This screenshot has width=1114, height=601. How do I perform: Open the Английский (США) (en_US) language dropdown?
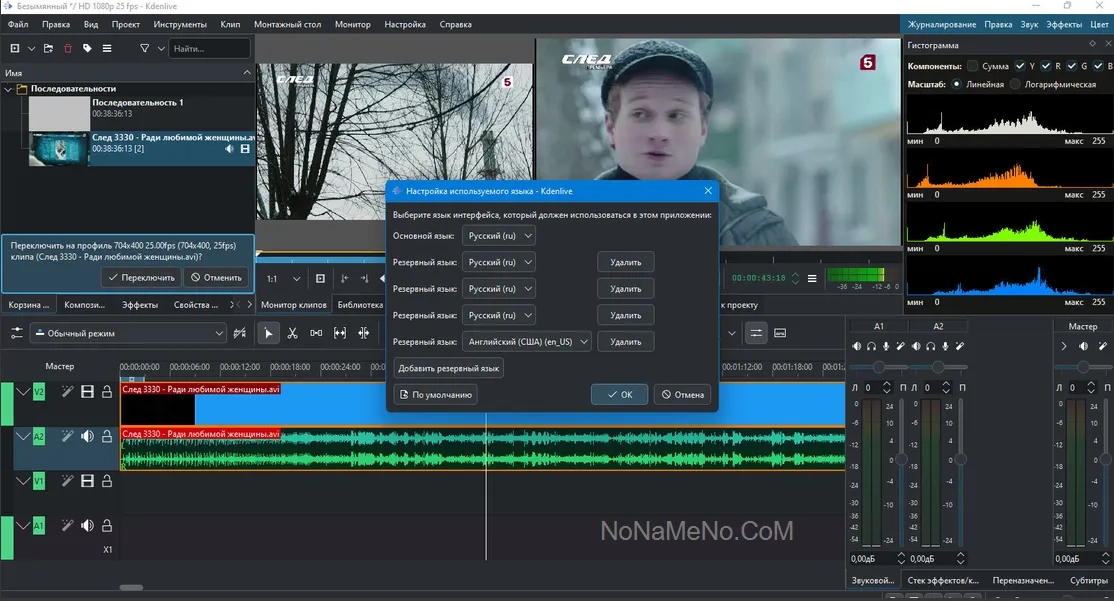[x=527, y=342]
